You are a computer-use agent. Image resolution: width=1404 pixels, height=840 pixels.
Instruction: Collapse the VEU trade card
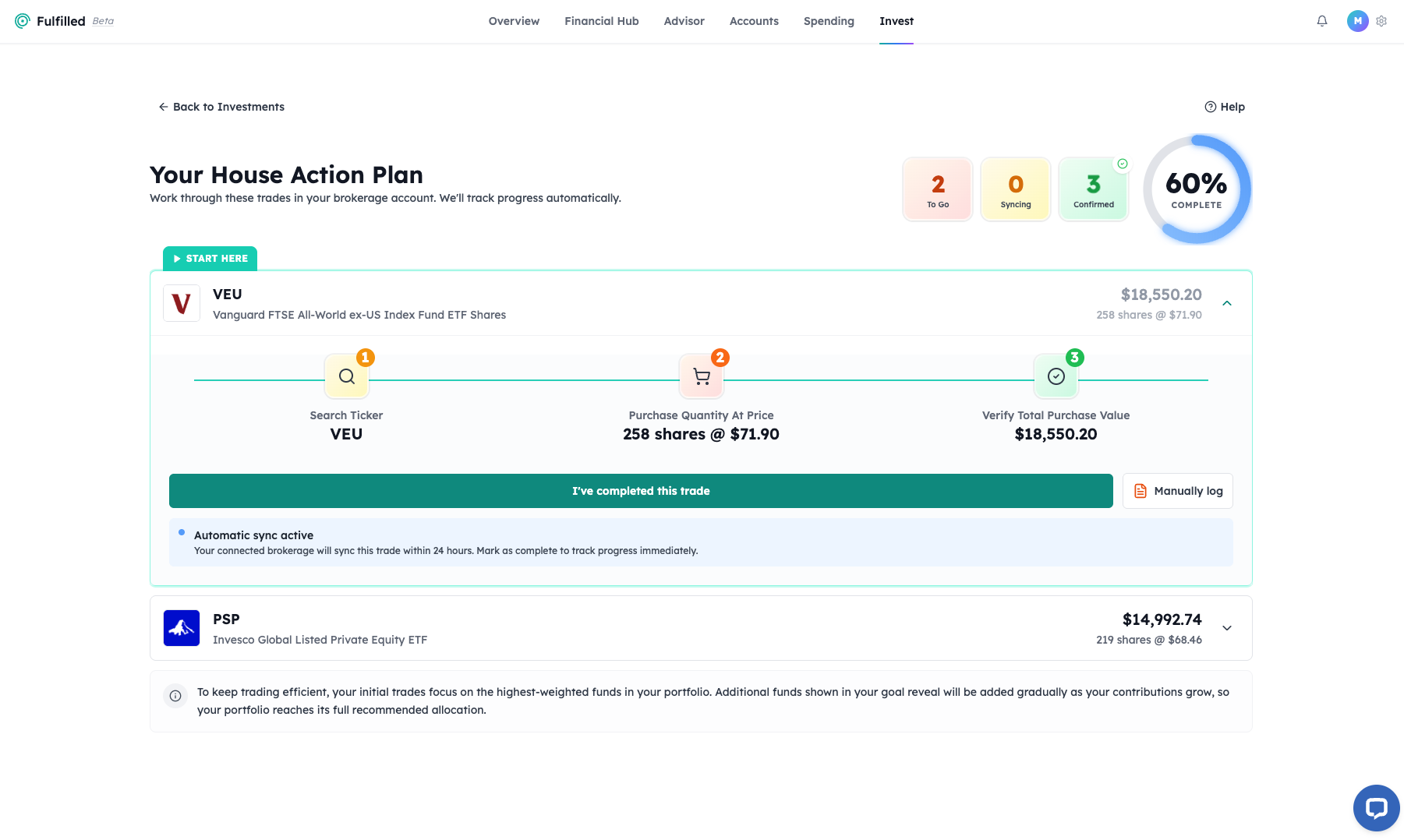(1226, 303)
